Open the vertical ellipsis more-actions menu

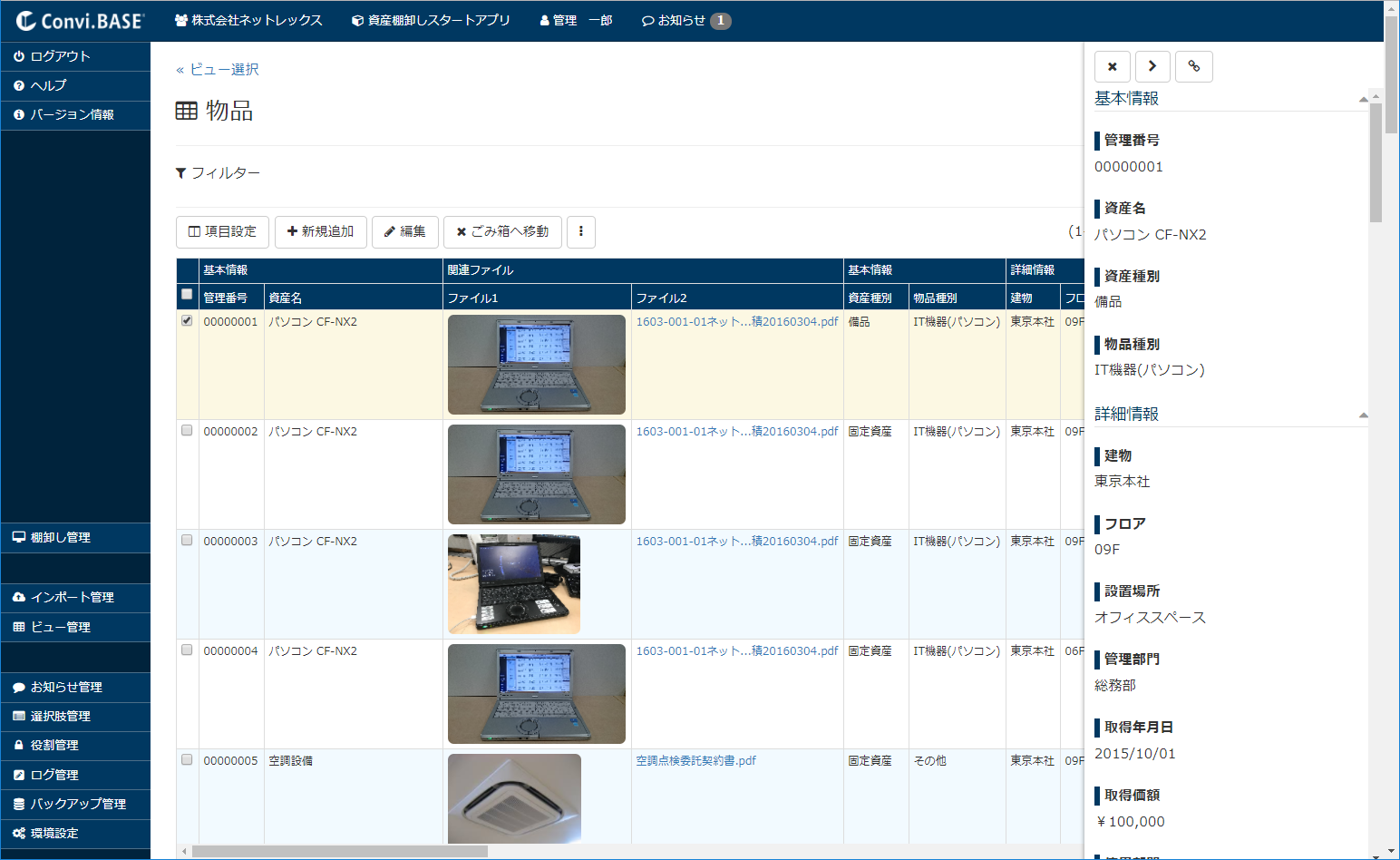[x=580, y=232]
